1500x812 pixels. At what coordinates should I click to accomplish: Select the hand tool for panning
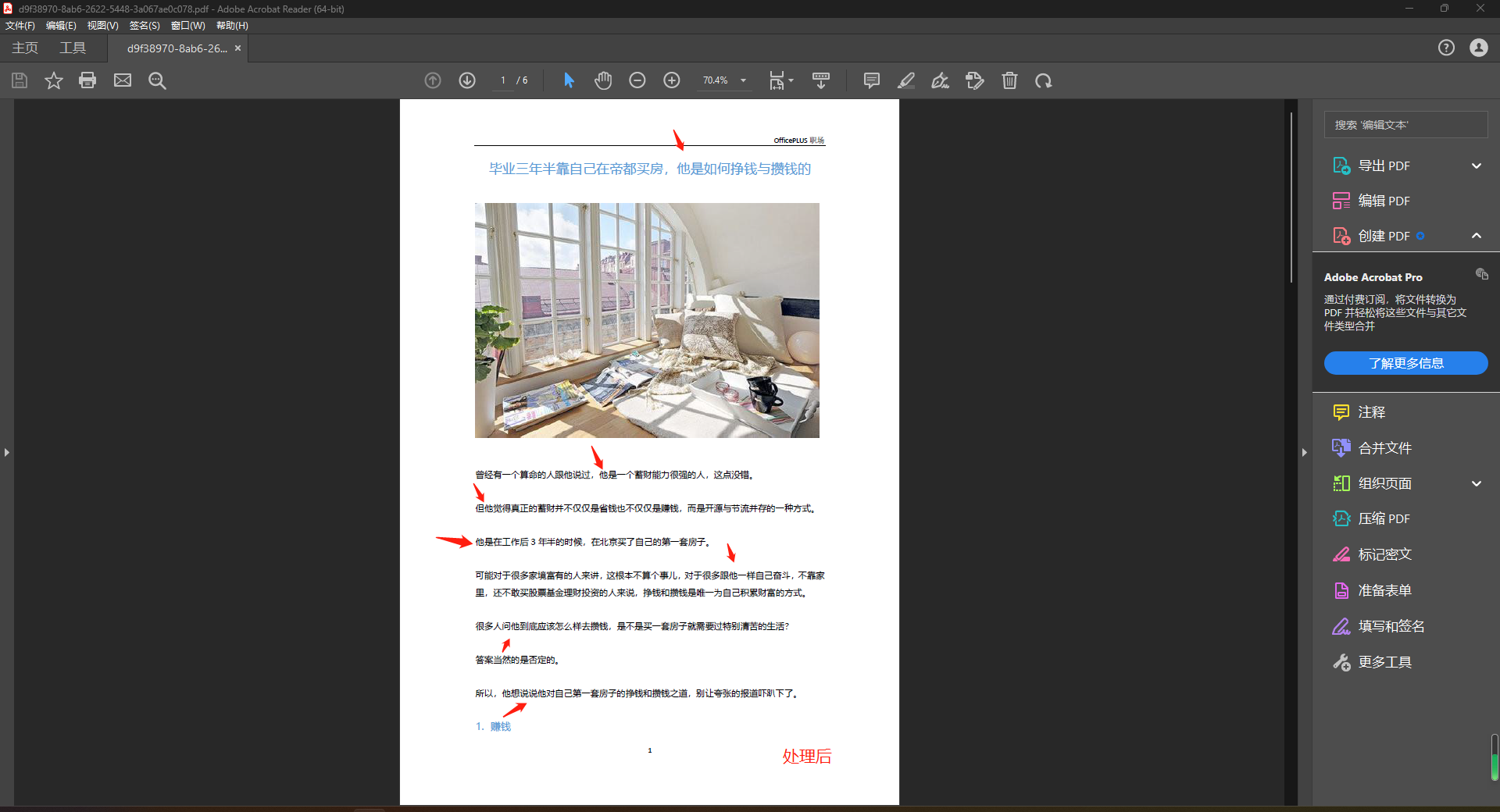(x=602, y=80)
